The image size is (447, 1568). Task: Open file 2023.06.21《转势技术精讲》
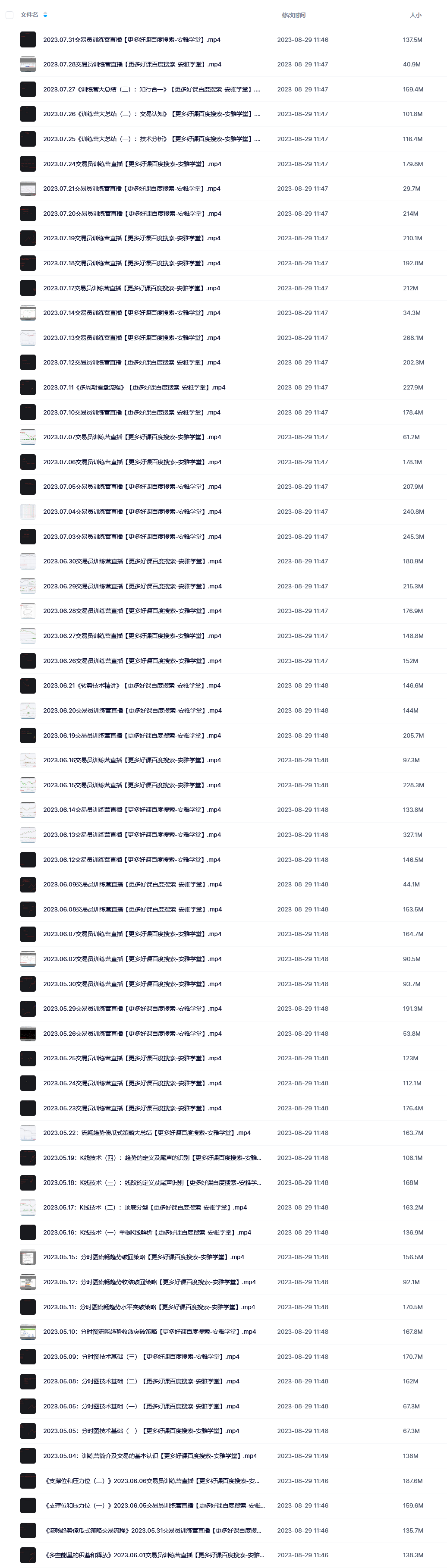click(132, 685)
